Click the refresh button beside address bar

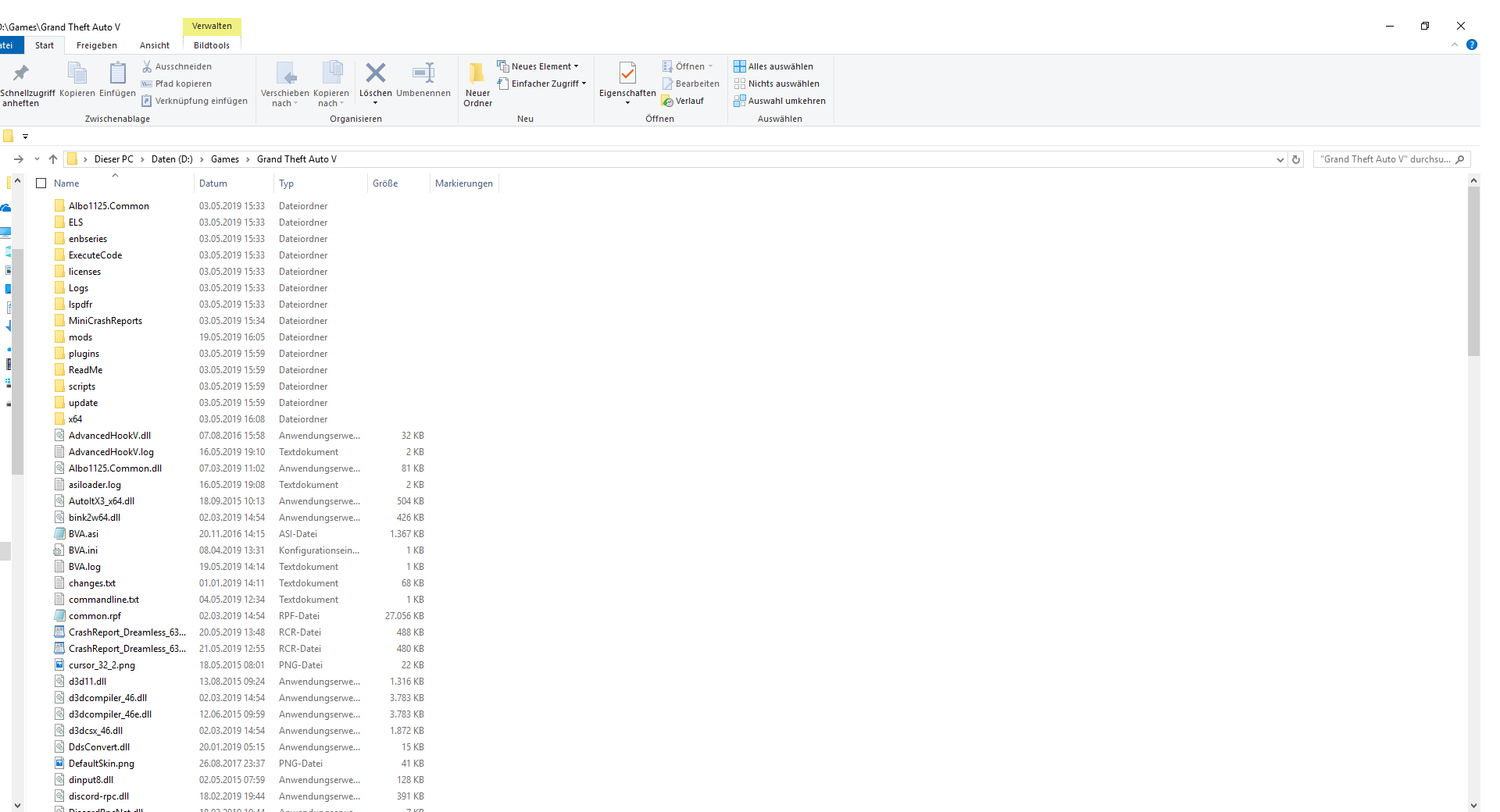coord(1296,159)
